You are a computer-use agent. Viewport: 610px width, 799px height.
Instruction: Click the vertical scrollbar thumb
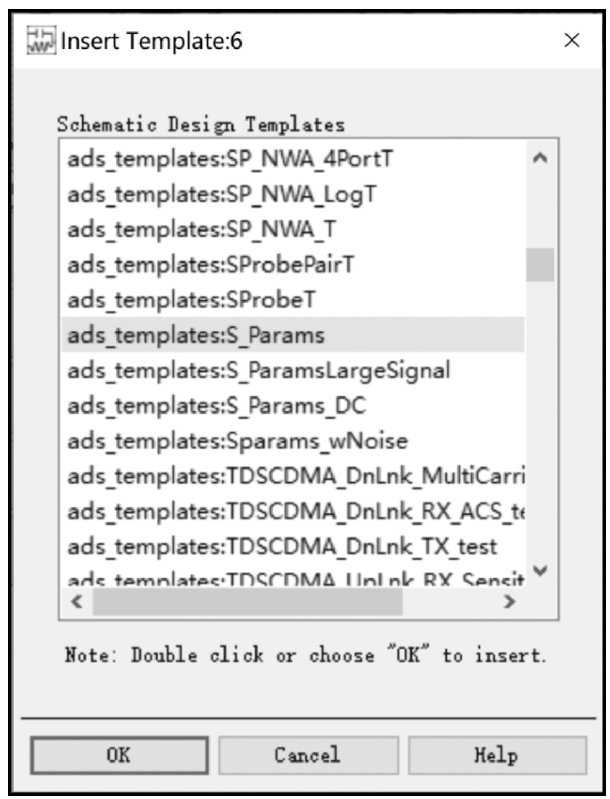pos(540,264)
